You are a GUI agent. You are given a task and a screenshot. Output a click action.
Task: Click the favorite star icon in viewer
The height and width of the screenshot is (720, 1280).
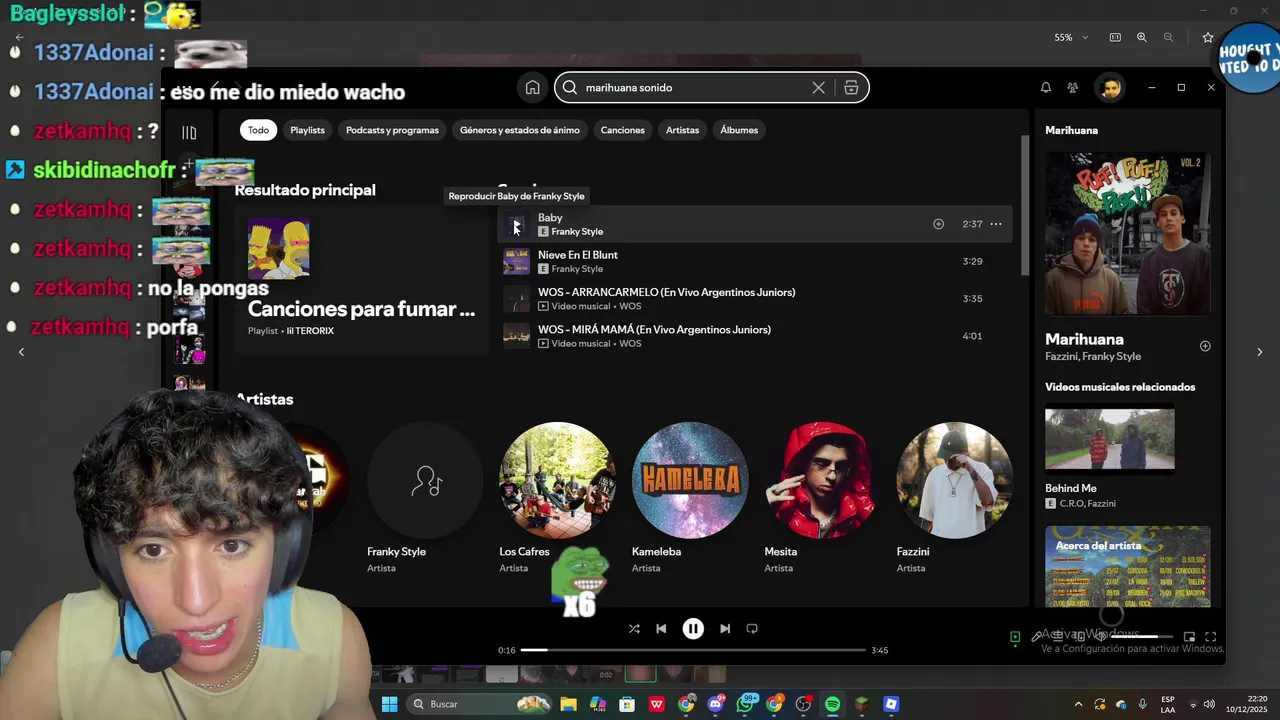pyautogui.click(x=1208, y=38)
